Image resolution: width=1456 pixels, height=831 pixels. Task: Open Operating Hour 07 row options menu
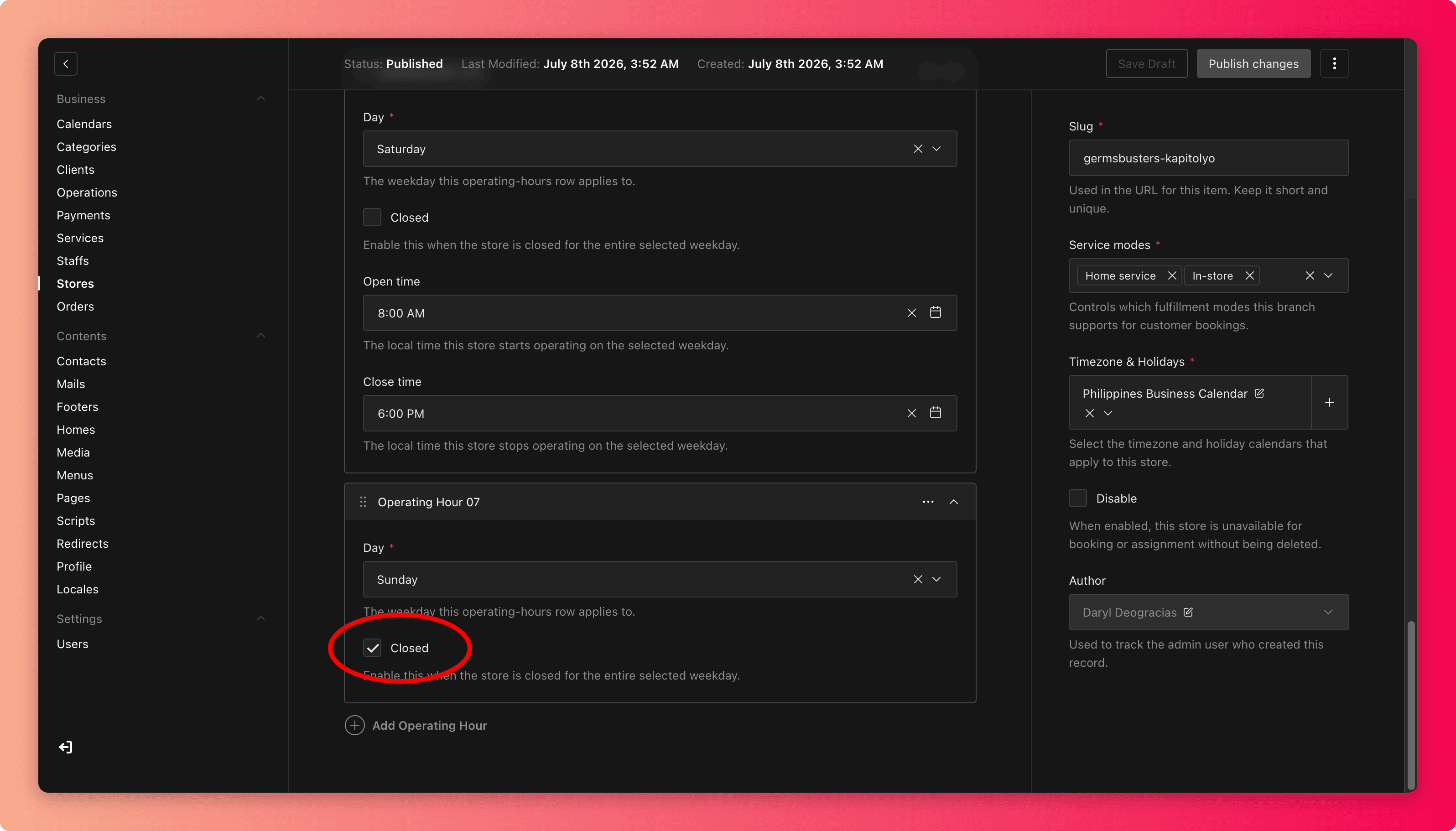pyautogui.click(x=927, y=502)
